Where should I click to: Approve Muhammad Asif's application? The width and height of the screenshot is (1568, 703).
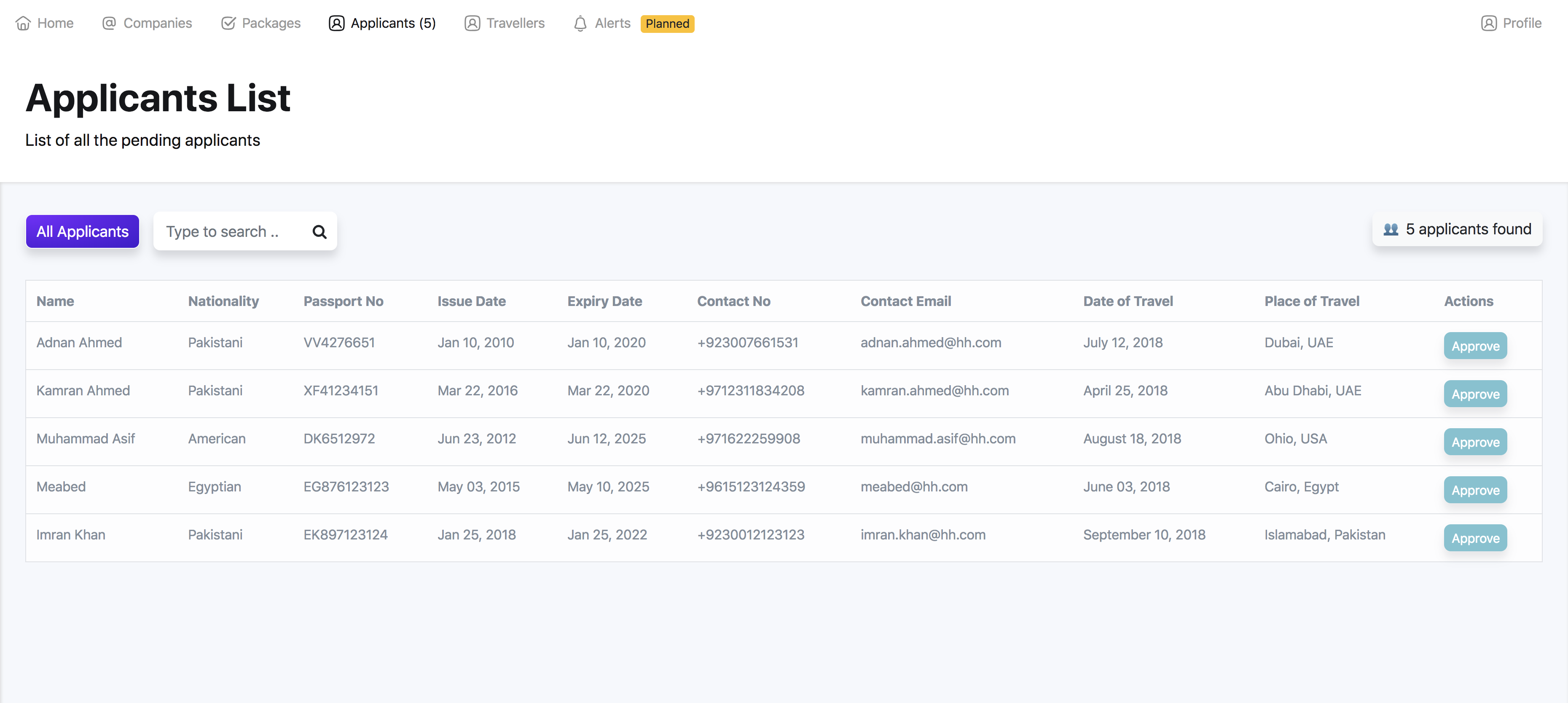tap(1475, 443)
